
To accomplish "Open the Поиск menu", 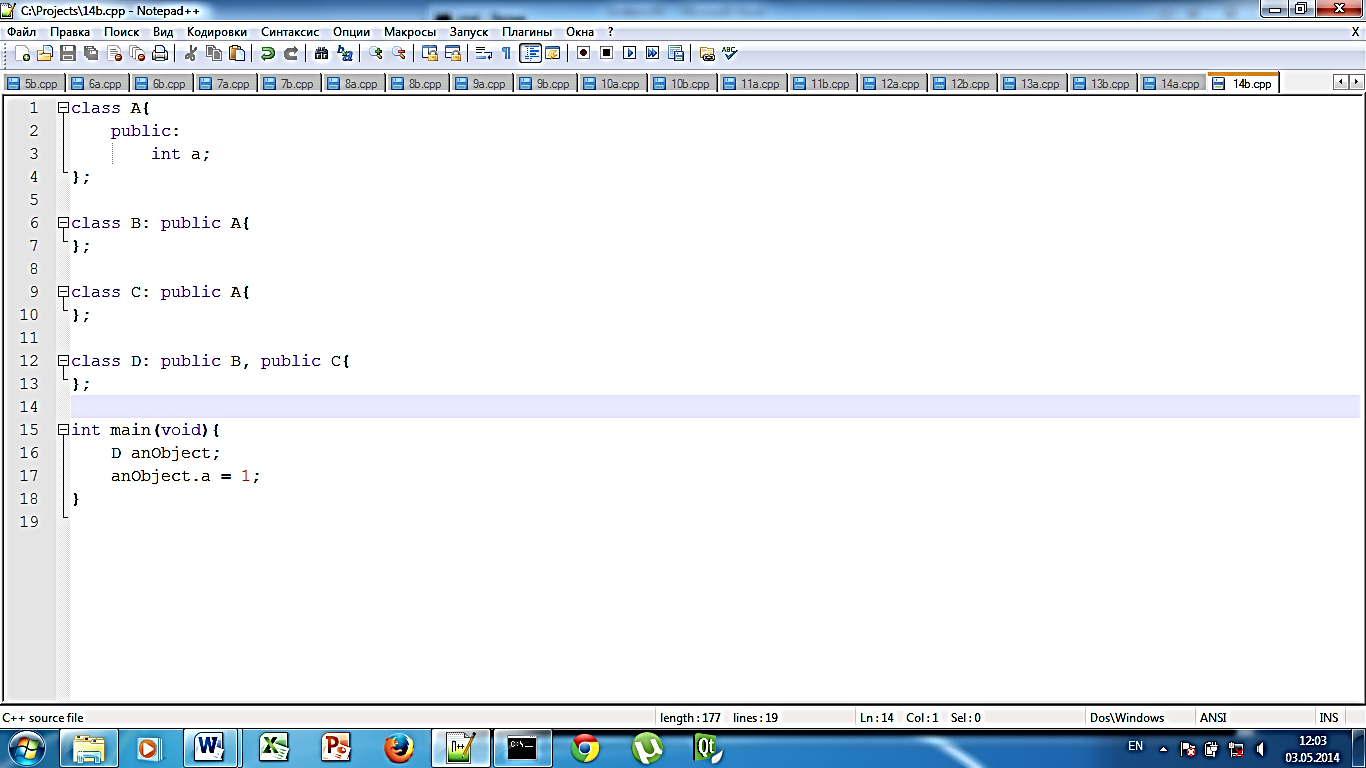I will point(122,32).
